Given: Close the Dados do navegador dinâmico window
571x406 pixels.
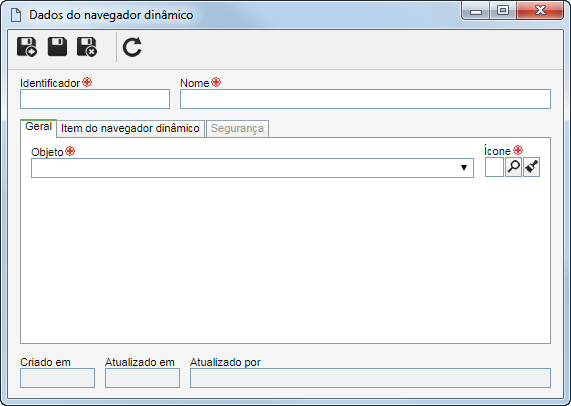Looking at the screenshot, I should point(540,11).
